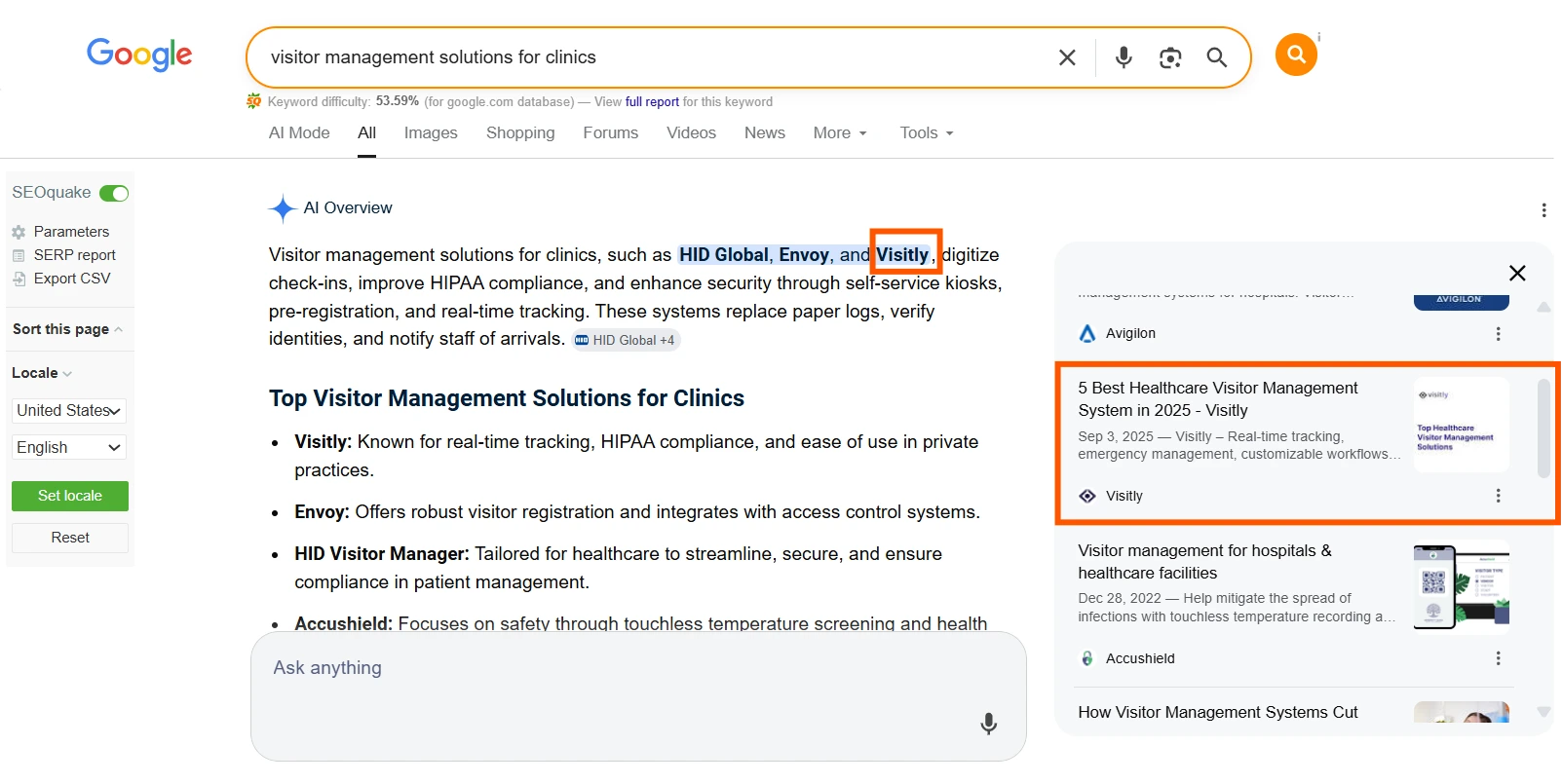Switch to the Videos tab
1562x784 pixels.
click(x=691, y=133)
